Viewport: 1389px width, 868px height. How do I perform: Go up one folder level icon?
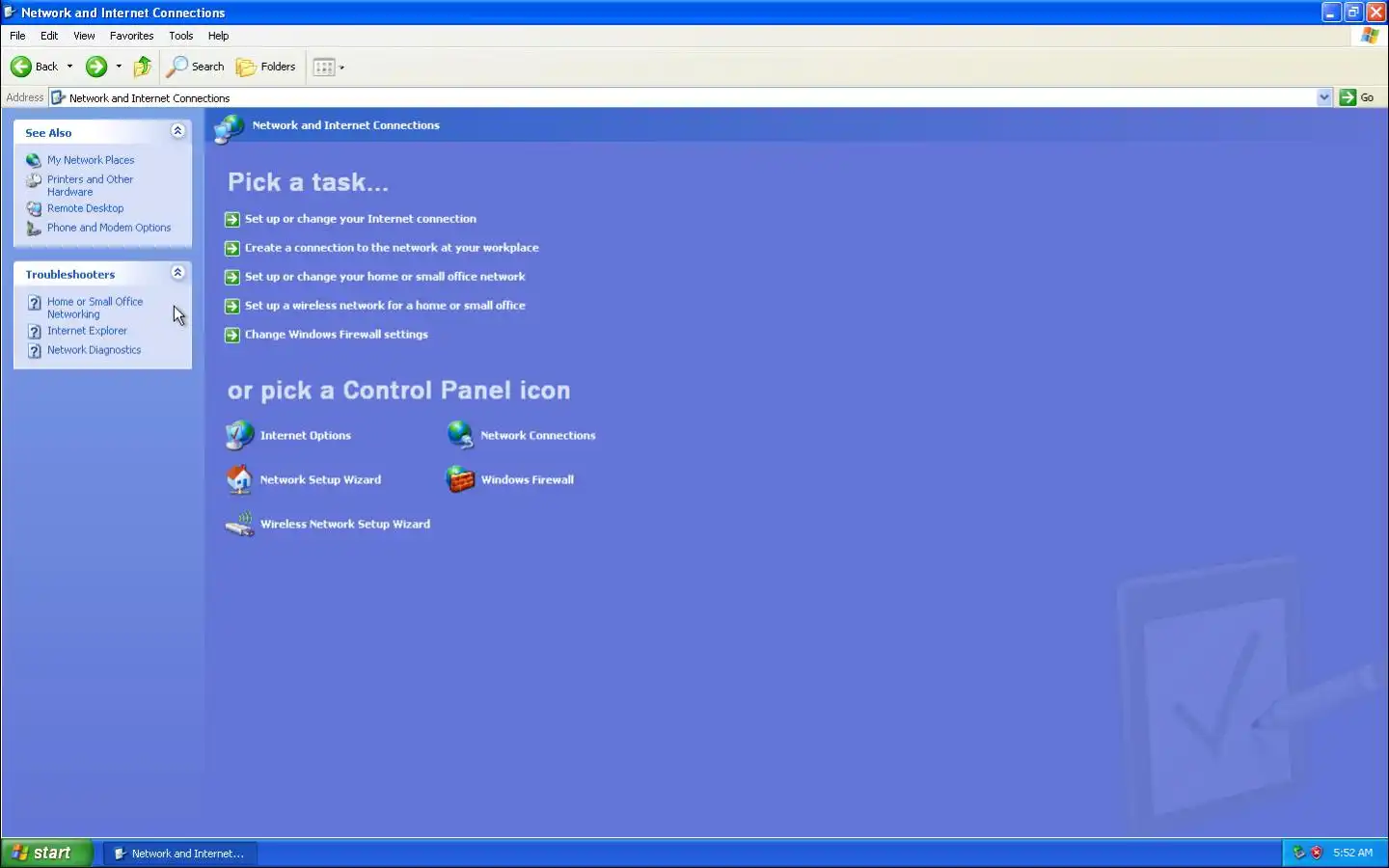coord(143,67)
